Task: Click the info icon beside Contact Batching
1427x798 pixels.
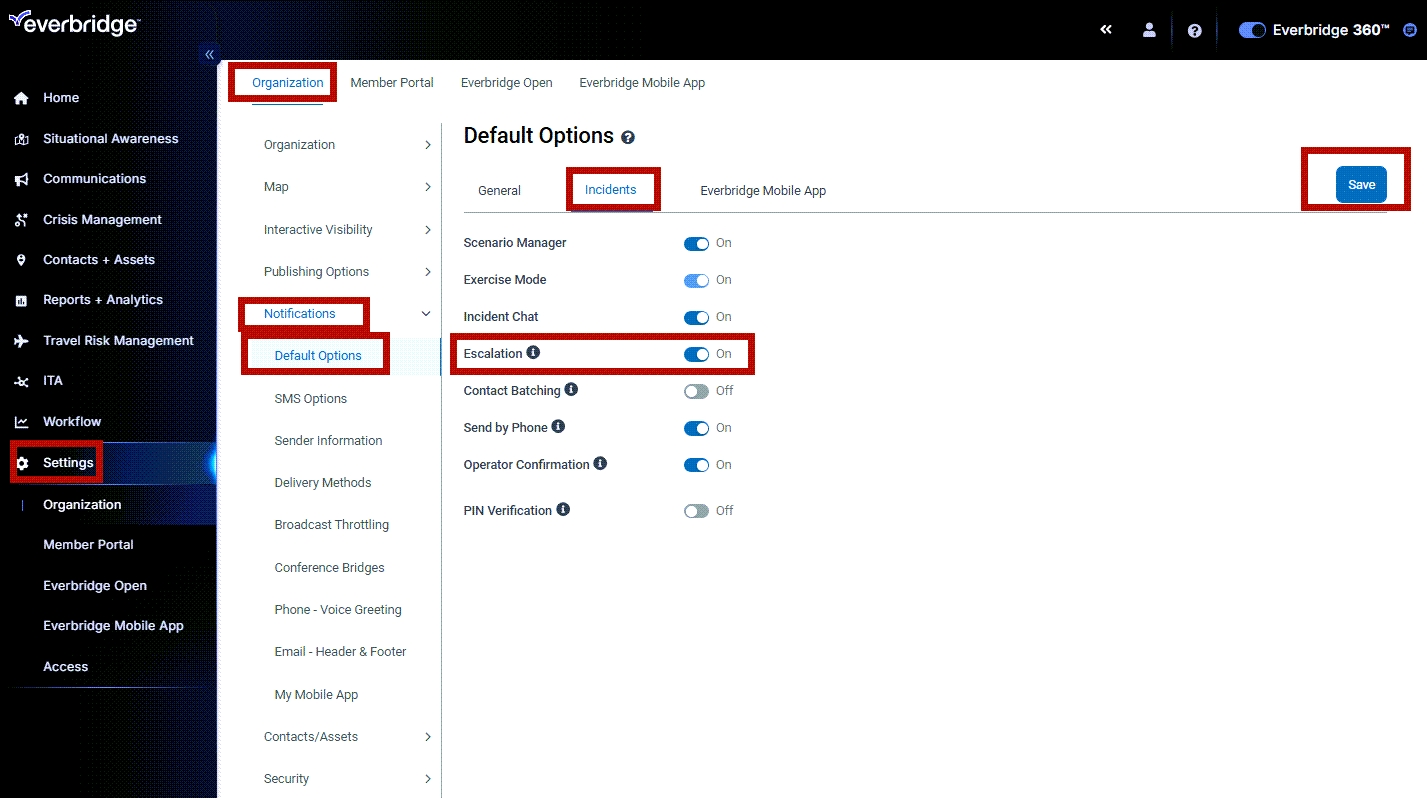Action: coord(571,389)
